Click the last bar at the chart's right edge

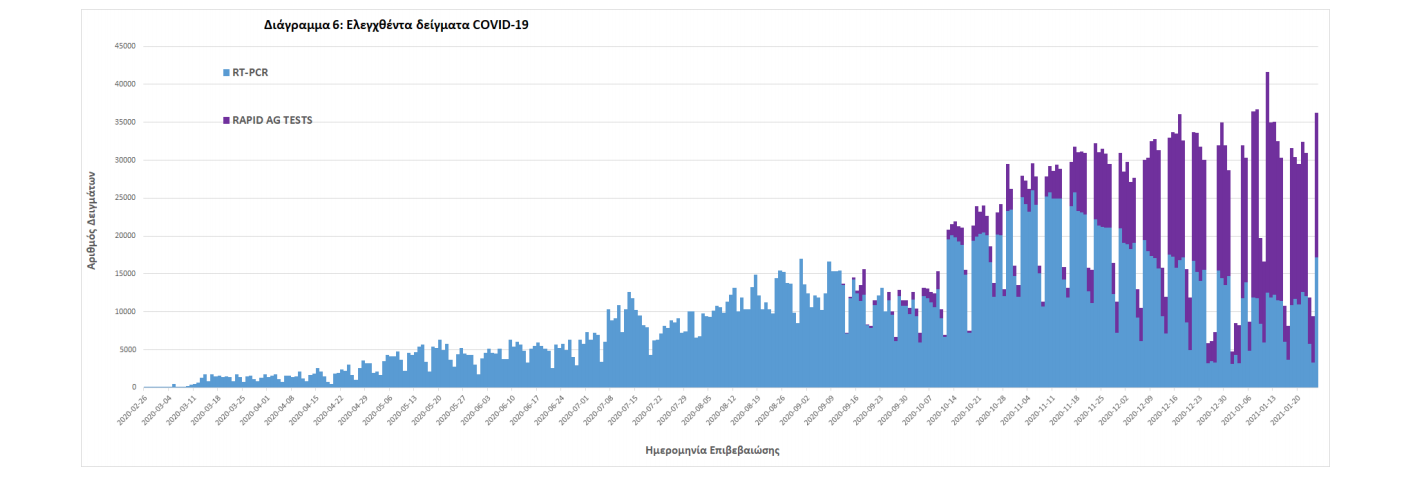point(1316,250)
